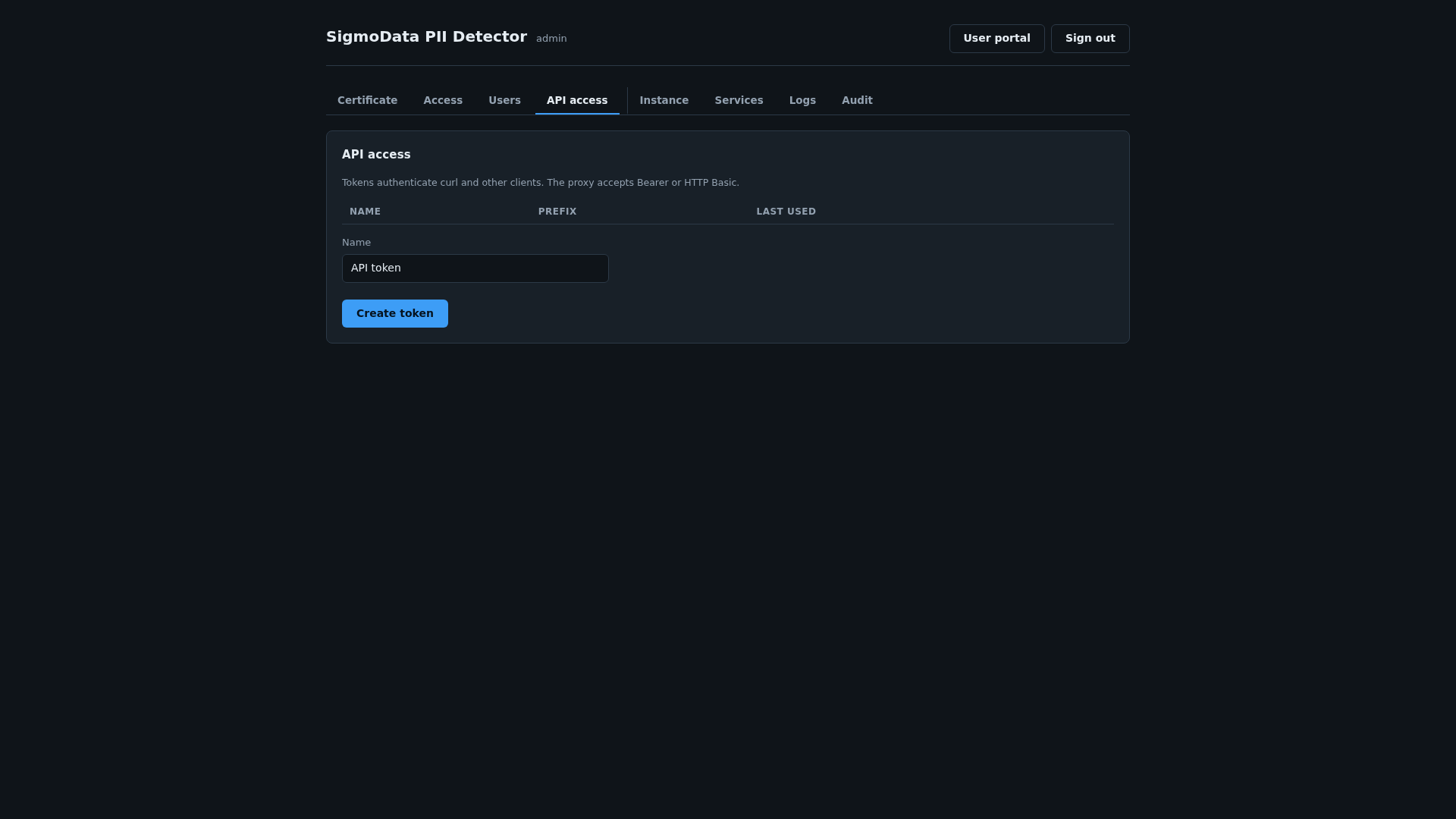Click the admin label beside the title

[551, 39]
